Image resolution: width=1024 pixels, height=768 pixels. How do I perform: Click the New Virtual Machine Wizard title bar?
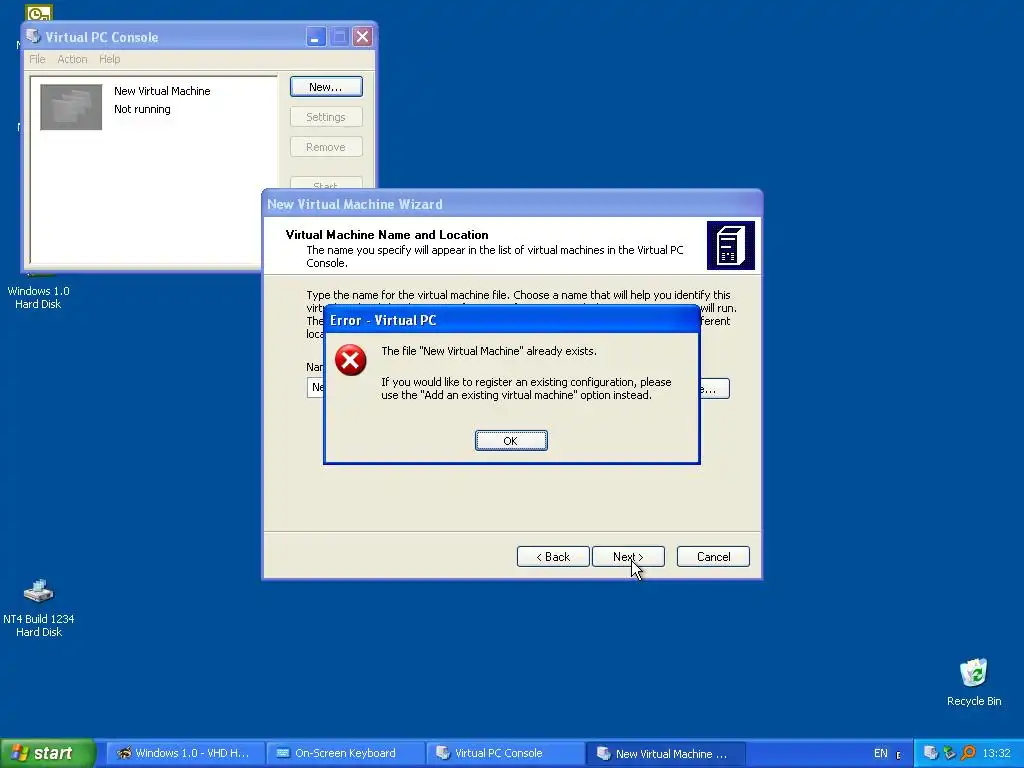(512, 204)
